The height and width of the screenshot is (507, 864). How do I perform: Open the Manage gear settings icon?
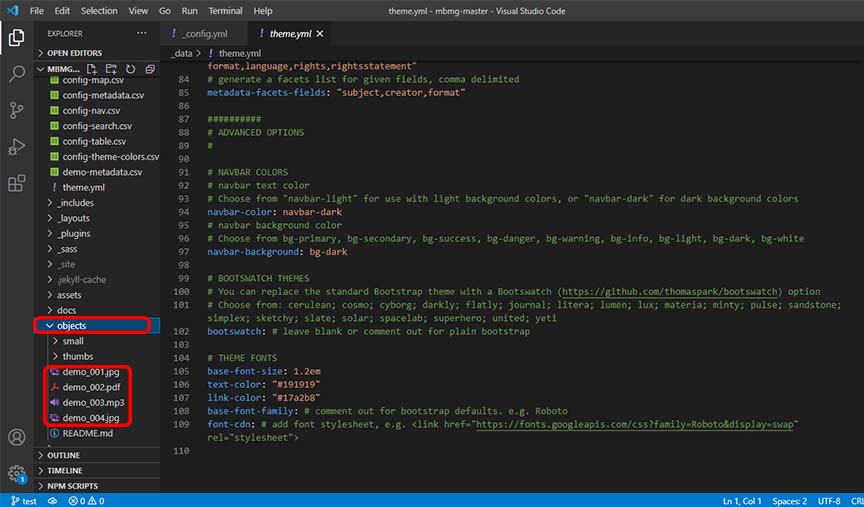pyautogui.click(x=16, y=473)
